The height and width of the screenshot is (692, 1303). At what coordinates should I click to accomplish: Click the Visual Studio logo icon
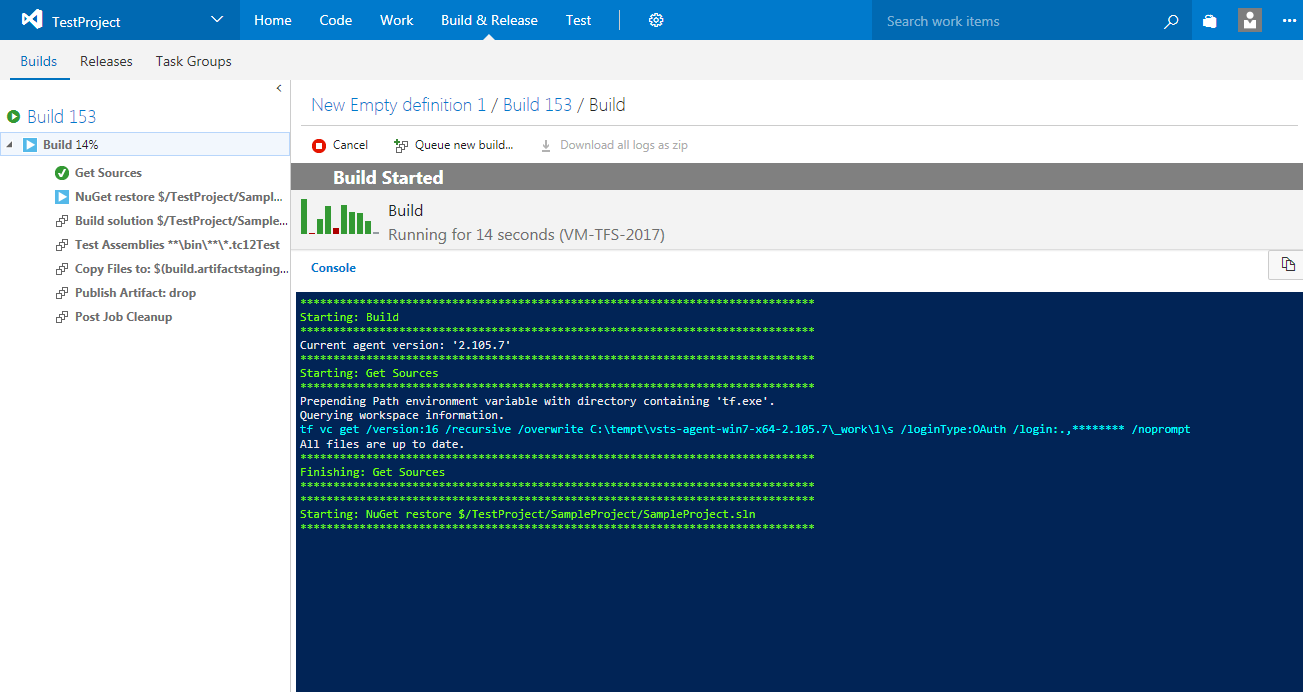[31, 20]
